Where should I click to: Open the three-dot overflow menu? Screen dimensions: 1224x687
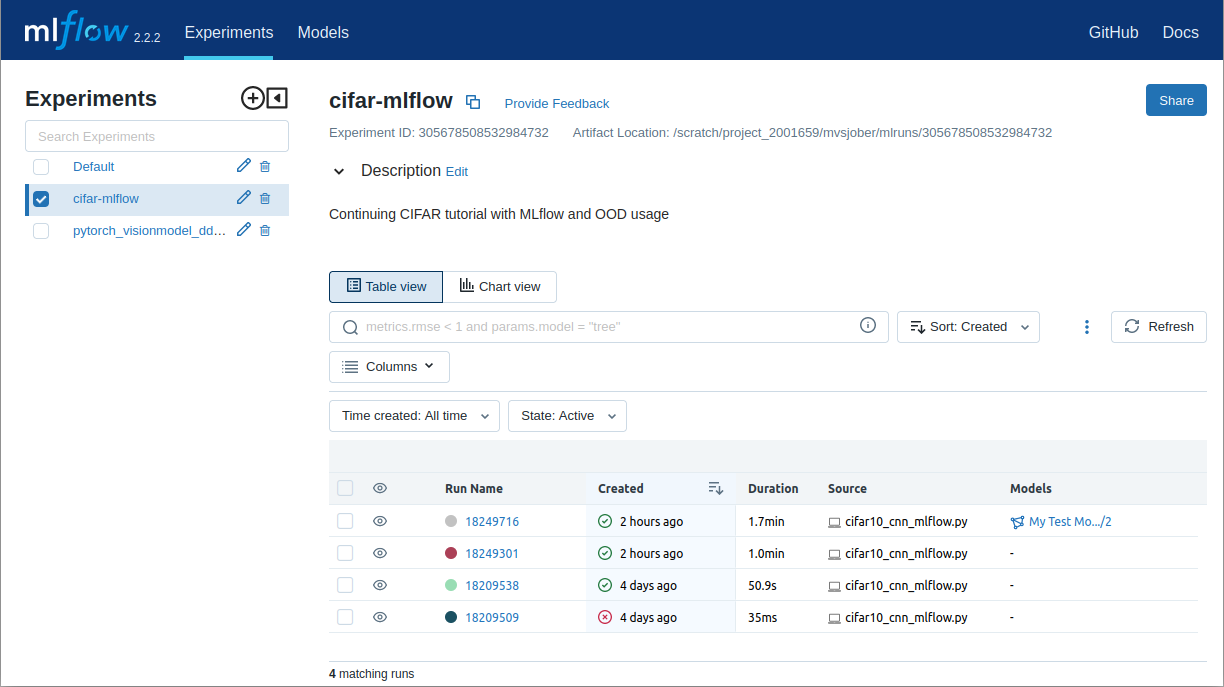point(1087,326)
